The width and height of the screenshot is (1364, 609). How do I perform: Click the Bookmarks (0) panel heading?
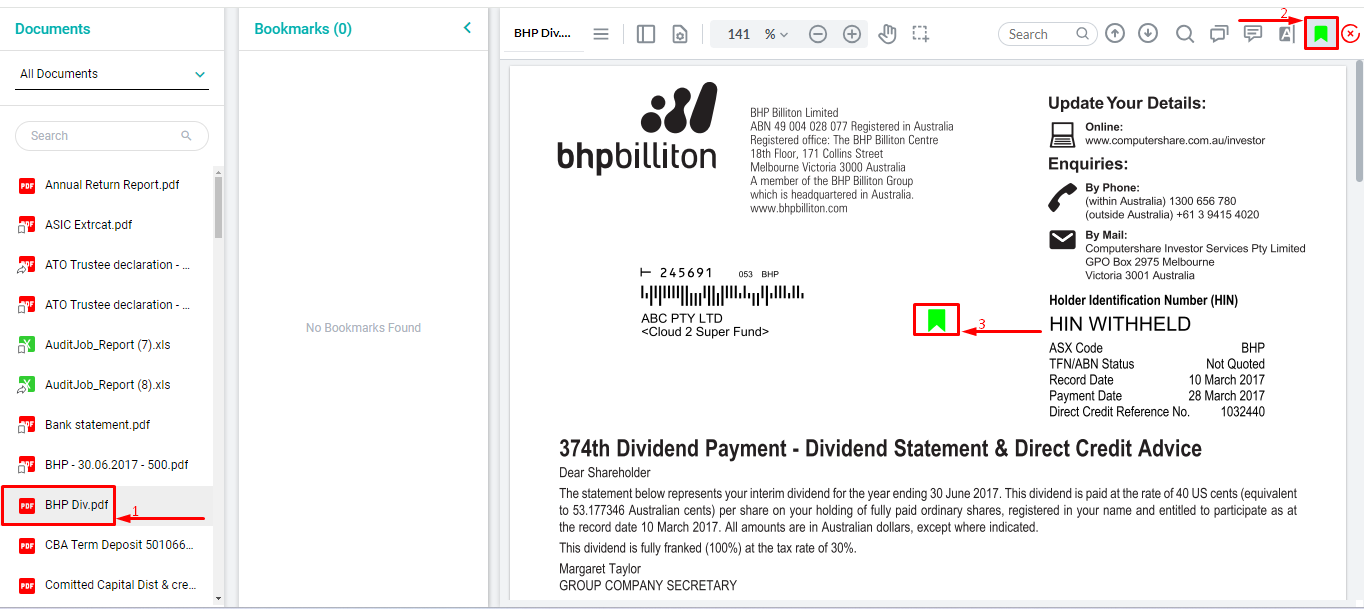(303, 29)
